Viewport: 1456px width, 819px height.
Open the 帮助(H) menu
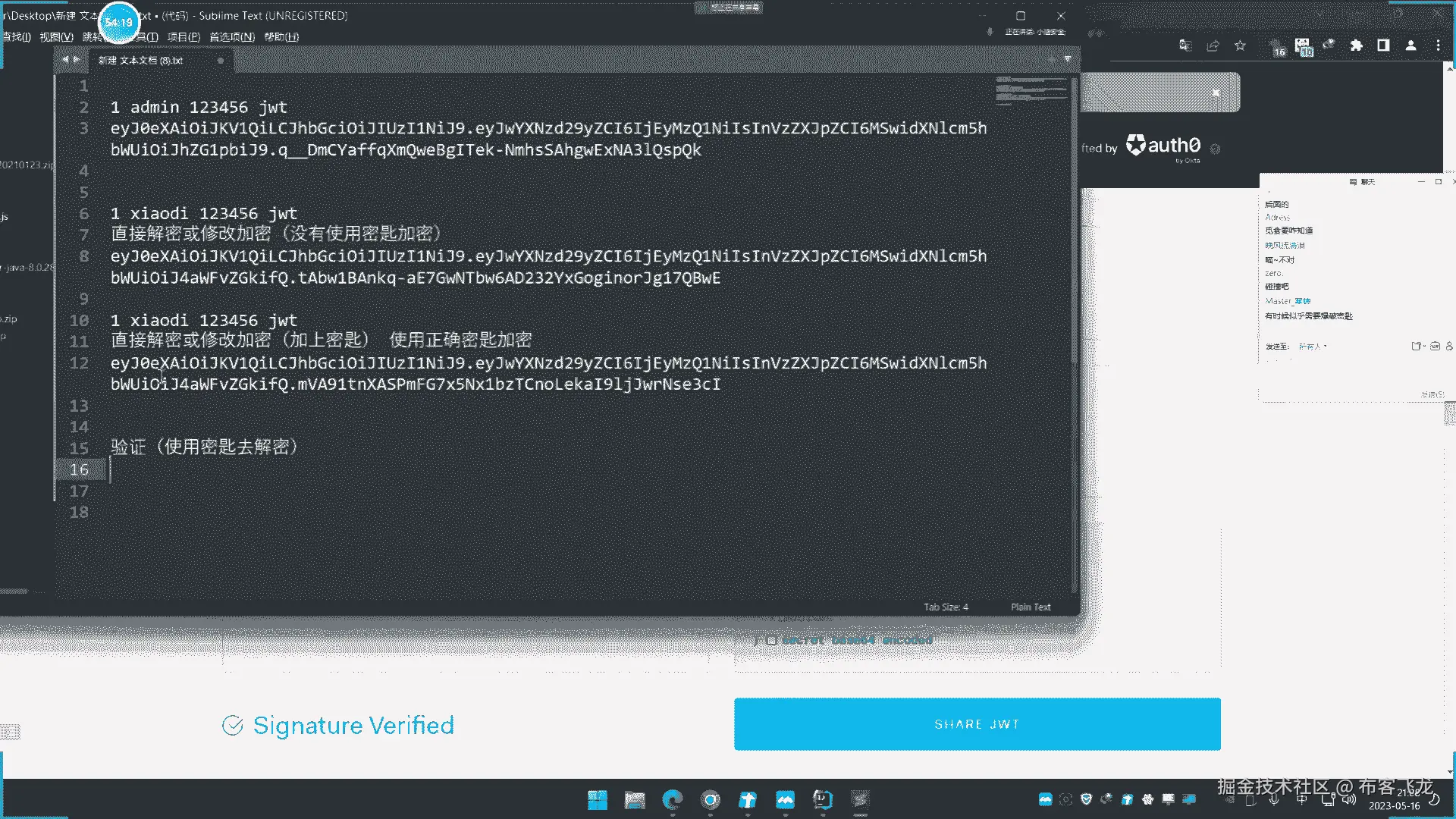click(x=281, y=36)
